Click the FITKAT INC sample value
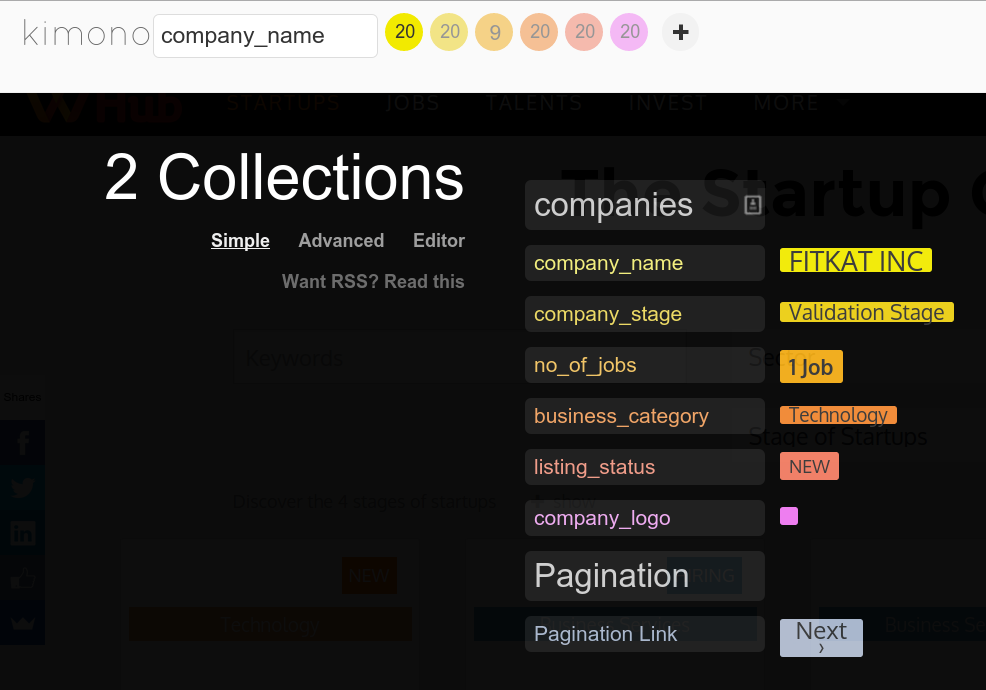Image resolution: width=986 pixels, height=690 pixels. [x=856, y=260]
